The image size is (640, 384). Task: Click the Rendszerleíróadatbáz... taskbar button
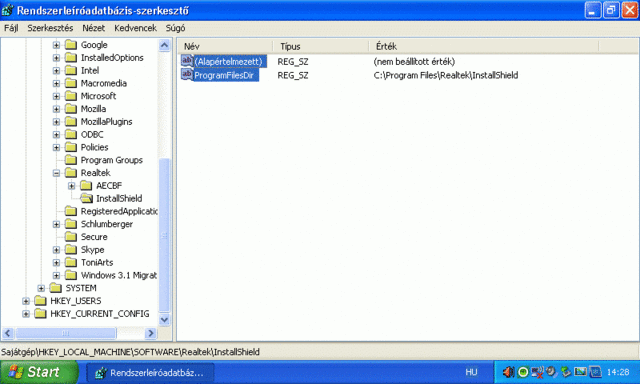[150, 373]
